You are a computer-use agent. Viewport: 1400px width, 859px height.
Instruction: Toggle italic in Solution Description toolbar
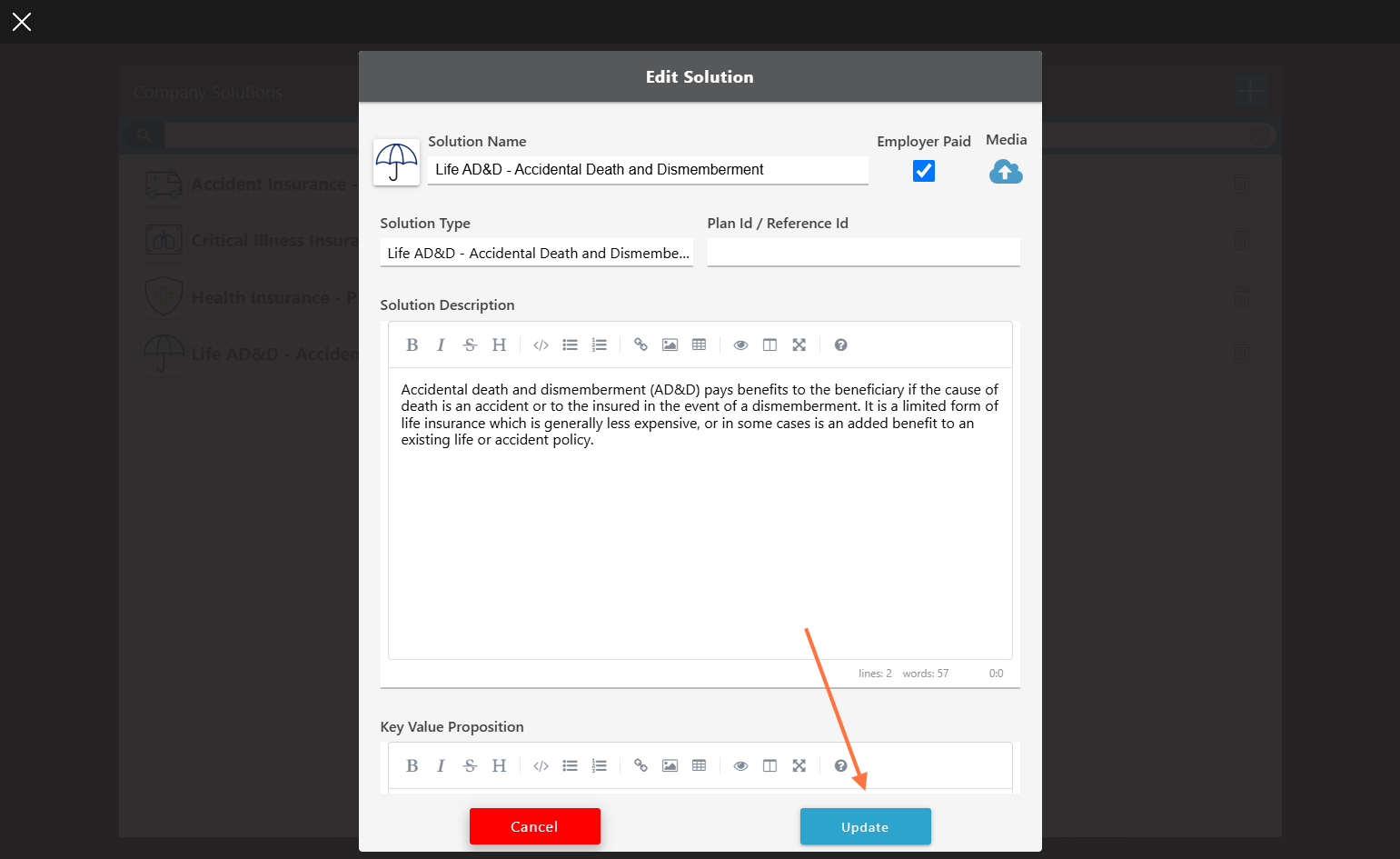pos(441,345)
